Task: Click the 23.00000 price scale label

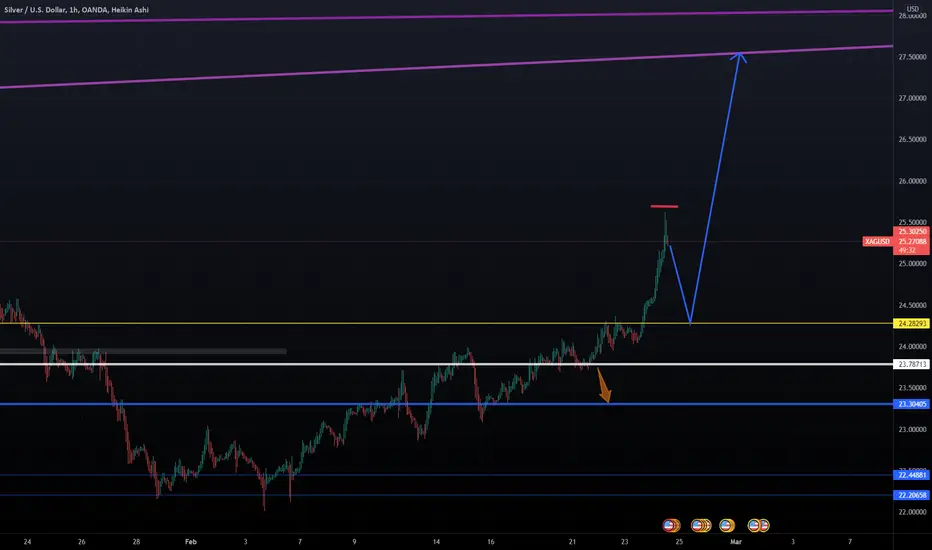Action: click(x=912, y=429)
